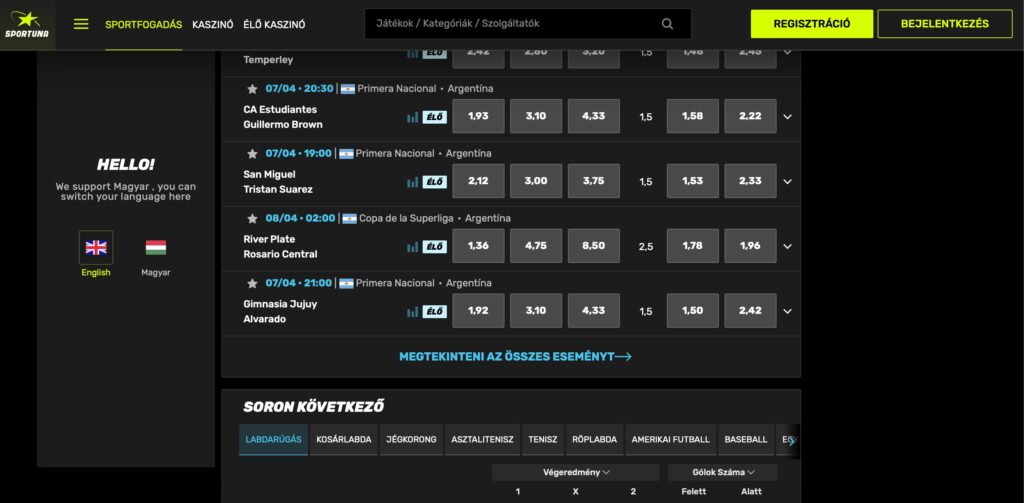Switch to the Kosárlabda tab

[343, 439]
